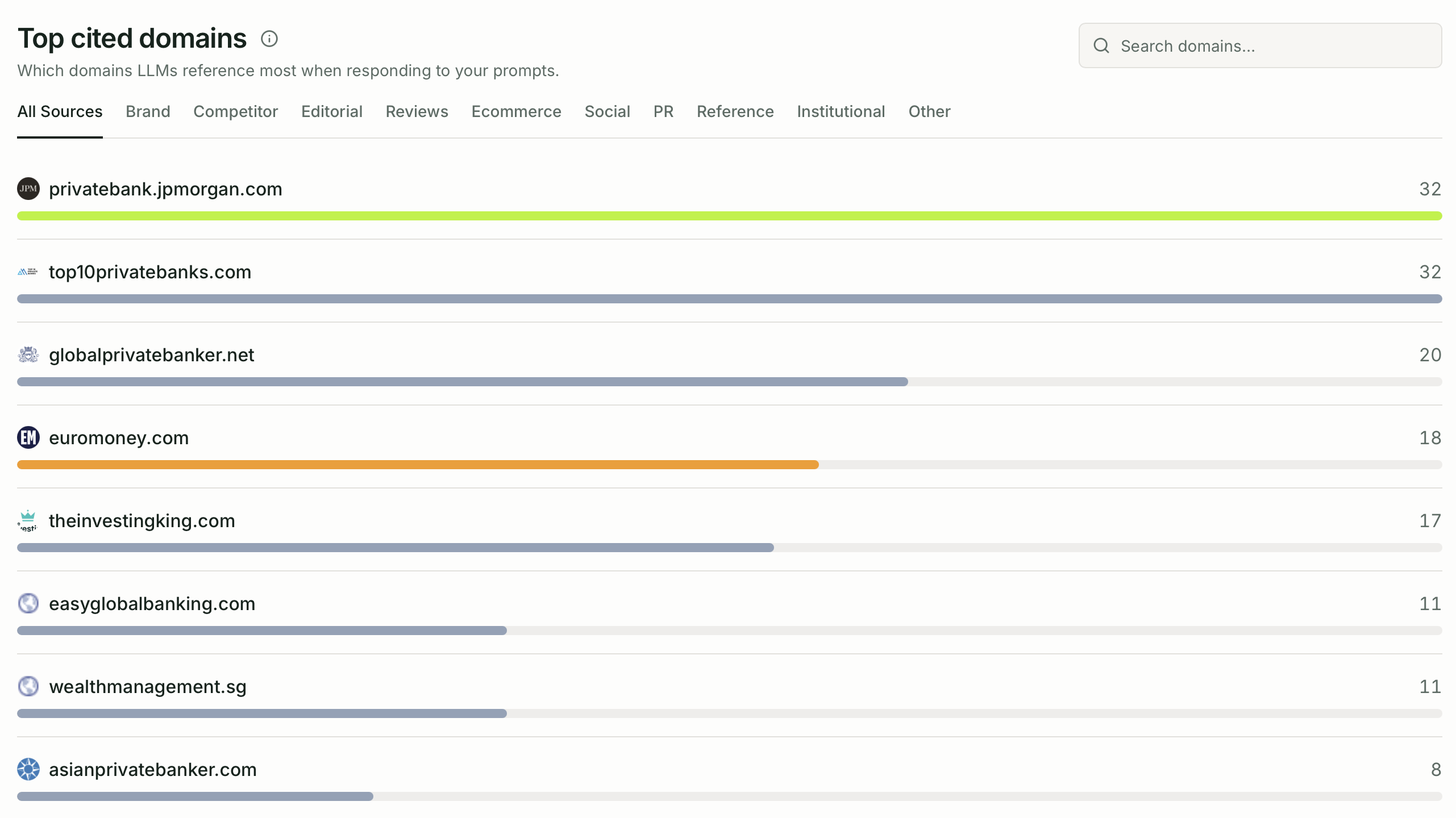
Task: Open wealthmanagement.sg domain entry
Action: (148, 686)
